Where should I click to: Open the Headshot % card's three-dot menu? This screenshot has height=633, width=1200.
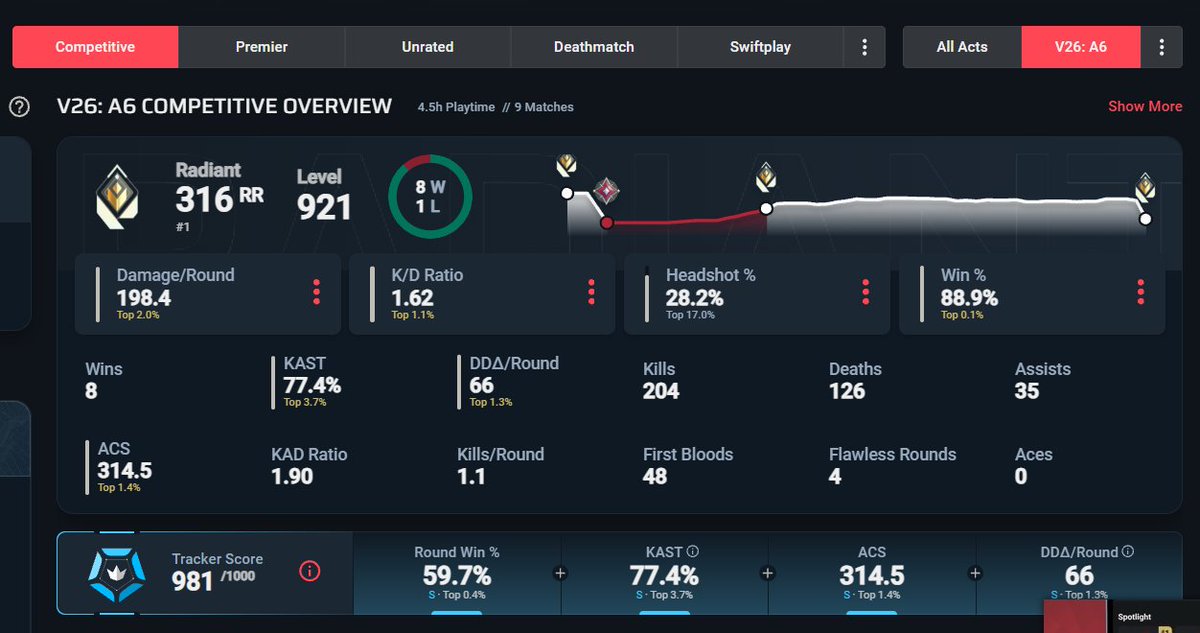point(866,292)
